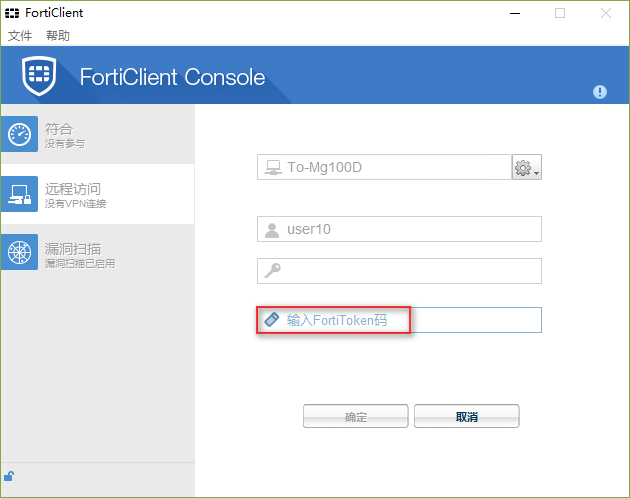Open the 文件 menu
This screenshot has width=630, height=498.
pos(20,35)
